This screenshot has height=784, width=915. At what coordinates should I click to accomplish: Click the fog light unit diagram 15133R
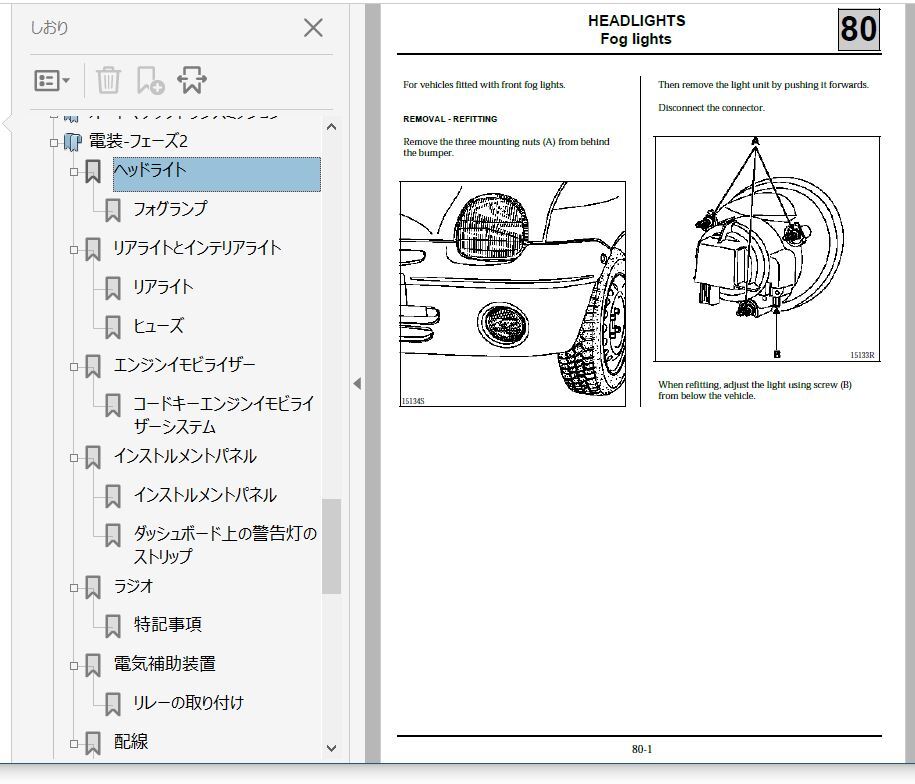coord(767,249)
